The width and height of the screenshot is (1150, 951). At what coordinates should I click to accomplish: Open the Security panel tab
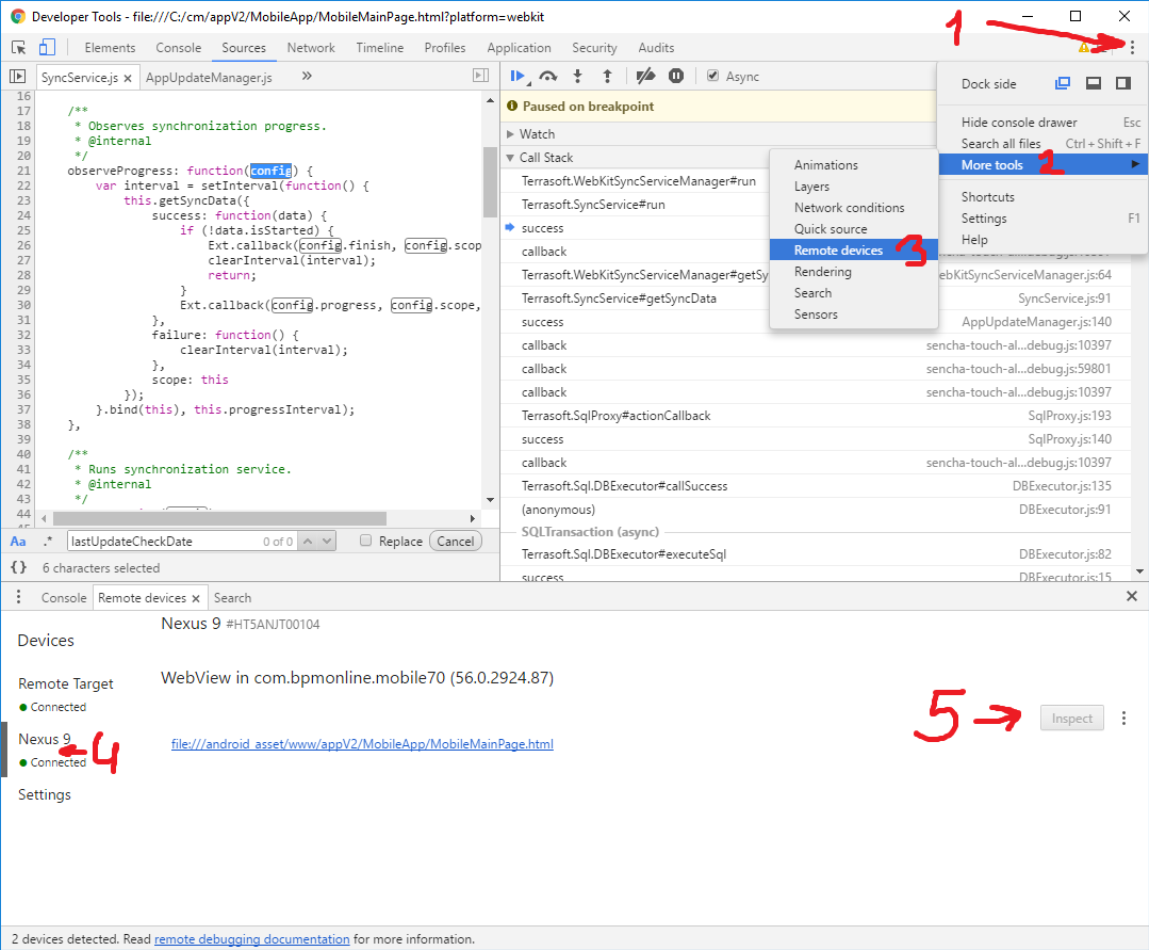[x=594, y=48]
